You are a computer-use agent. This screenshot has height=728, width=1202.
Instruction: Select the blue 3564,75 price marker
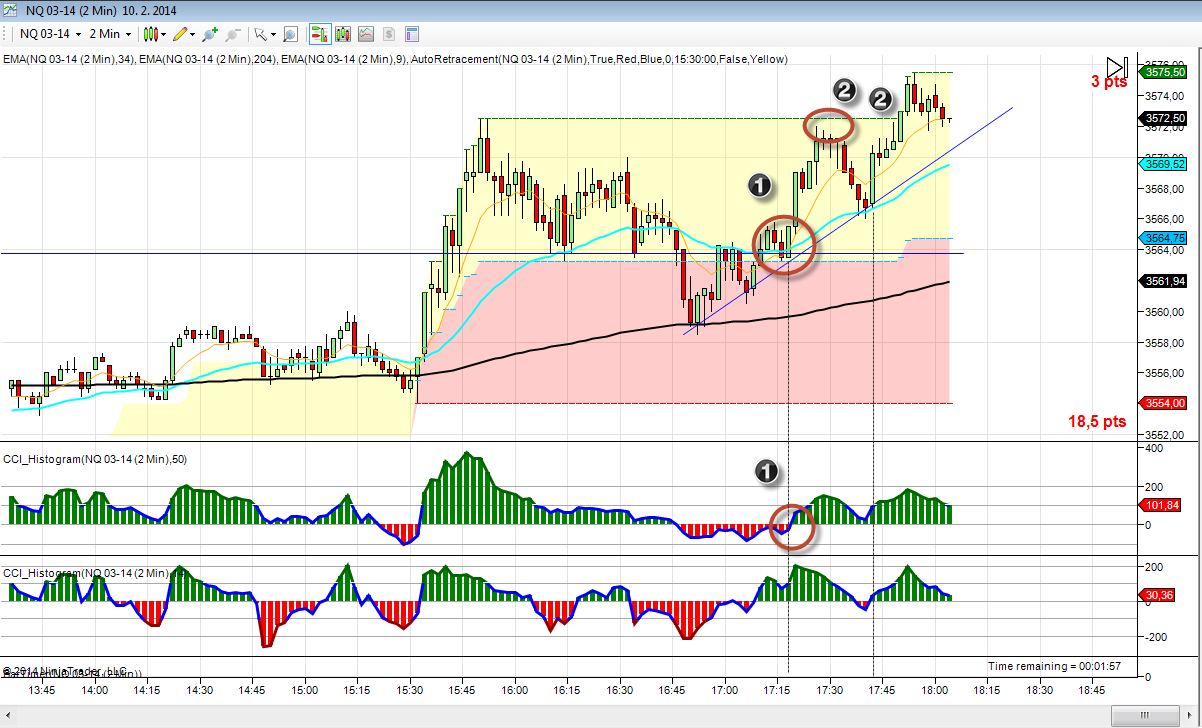[x=1165, y=238]
